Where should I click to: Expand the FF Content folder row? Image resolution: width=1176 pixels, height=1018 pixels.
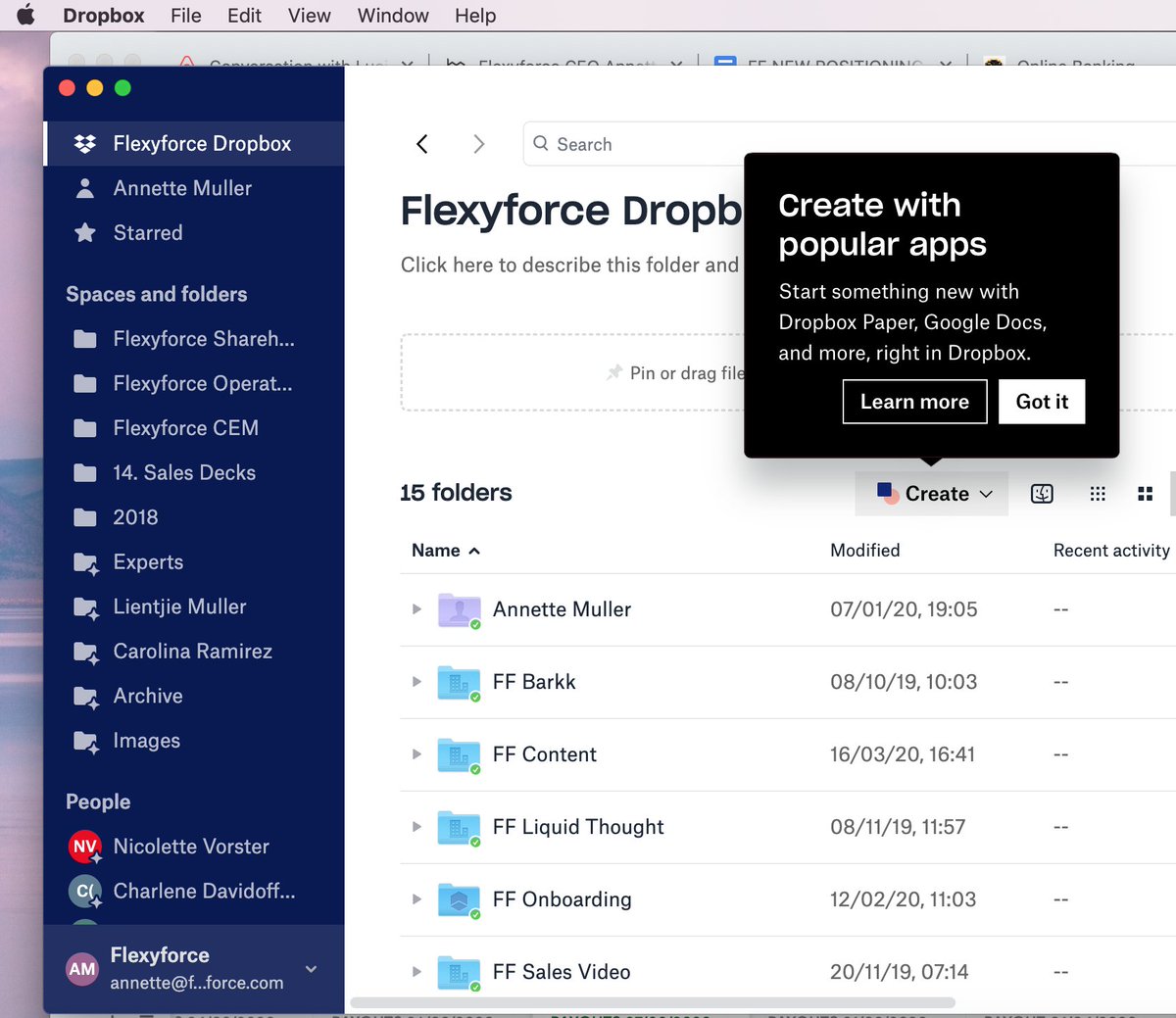(416, 754)
